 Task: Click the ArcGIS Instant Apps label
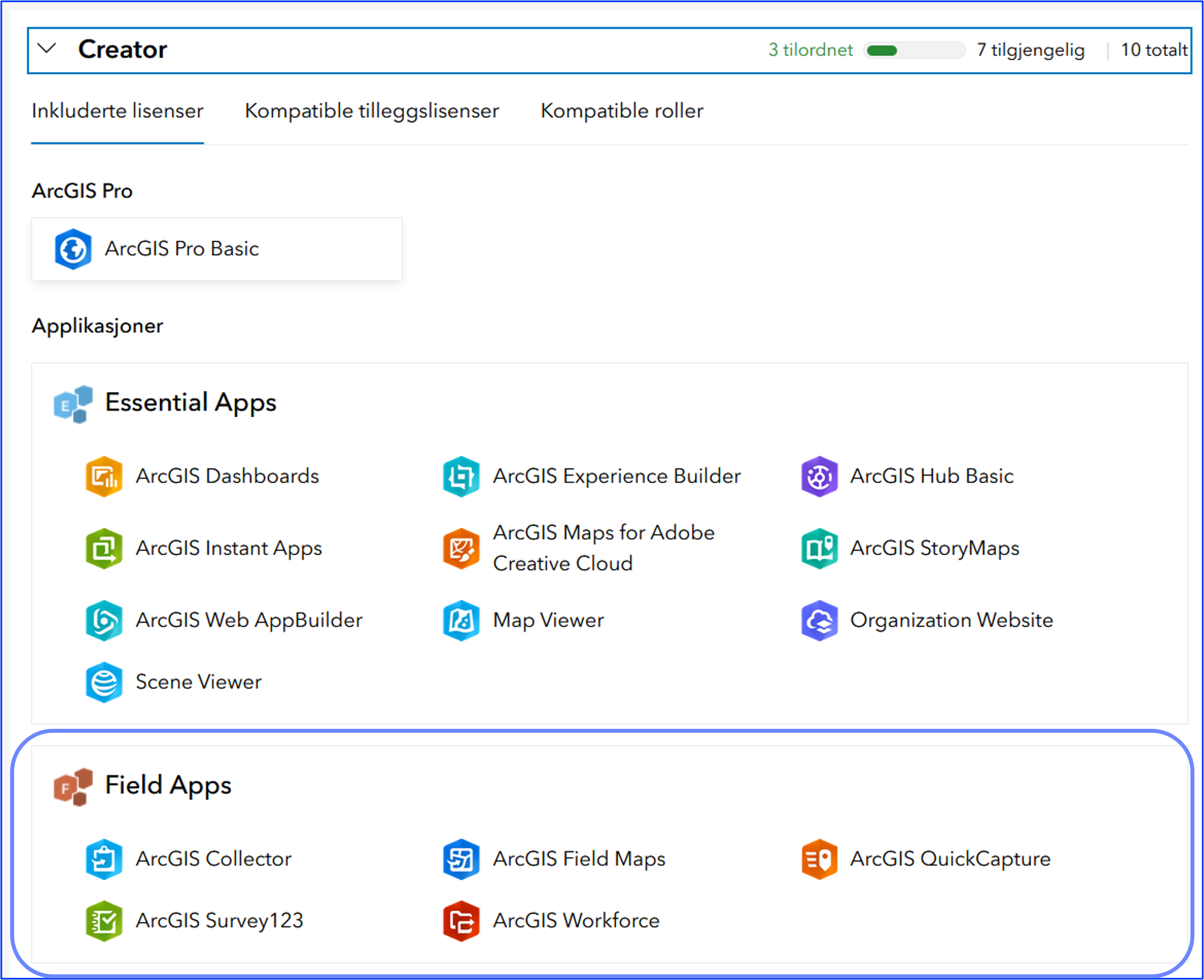coord(229,549)
